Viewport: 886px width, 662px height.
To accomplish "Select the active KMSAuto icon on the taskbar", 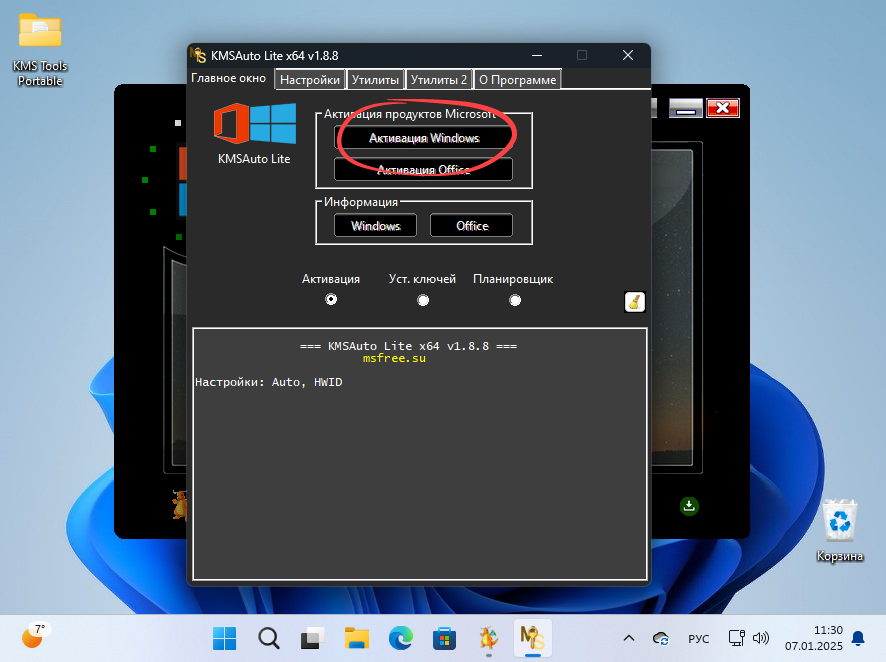I will click(531, 638).
